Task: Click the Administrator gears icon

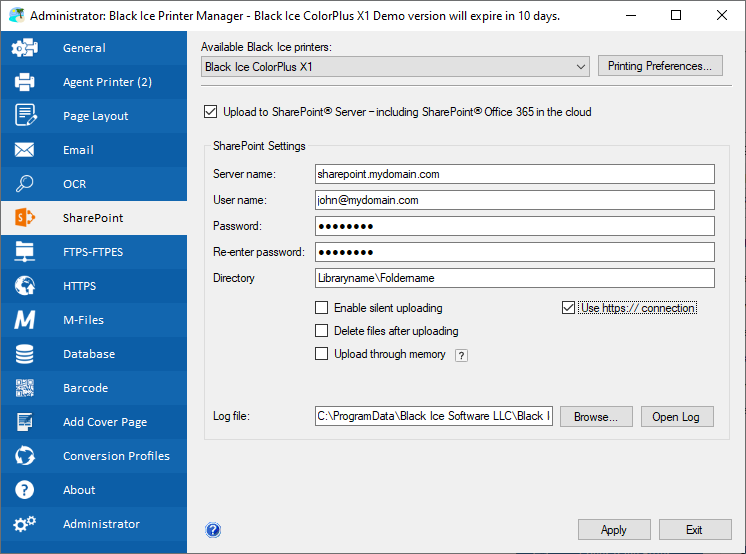Action: click(x=24, y=524)
